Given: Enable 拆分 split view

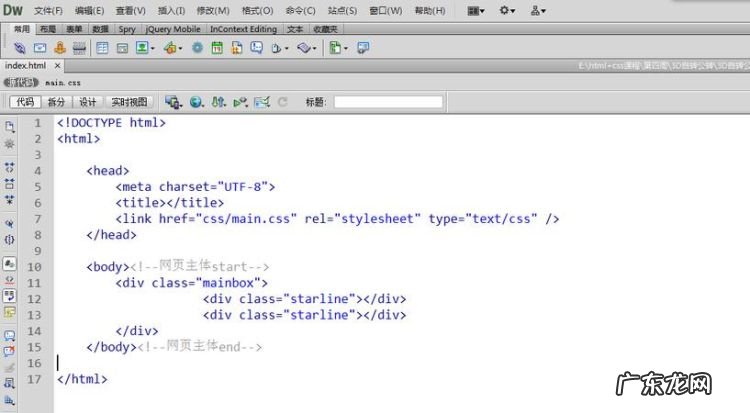Looking at the screenshot, I should point(56,102).
